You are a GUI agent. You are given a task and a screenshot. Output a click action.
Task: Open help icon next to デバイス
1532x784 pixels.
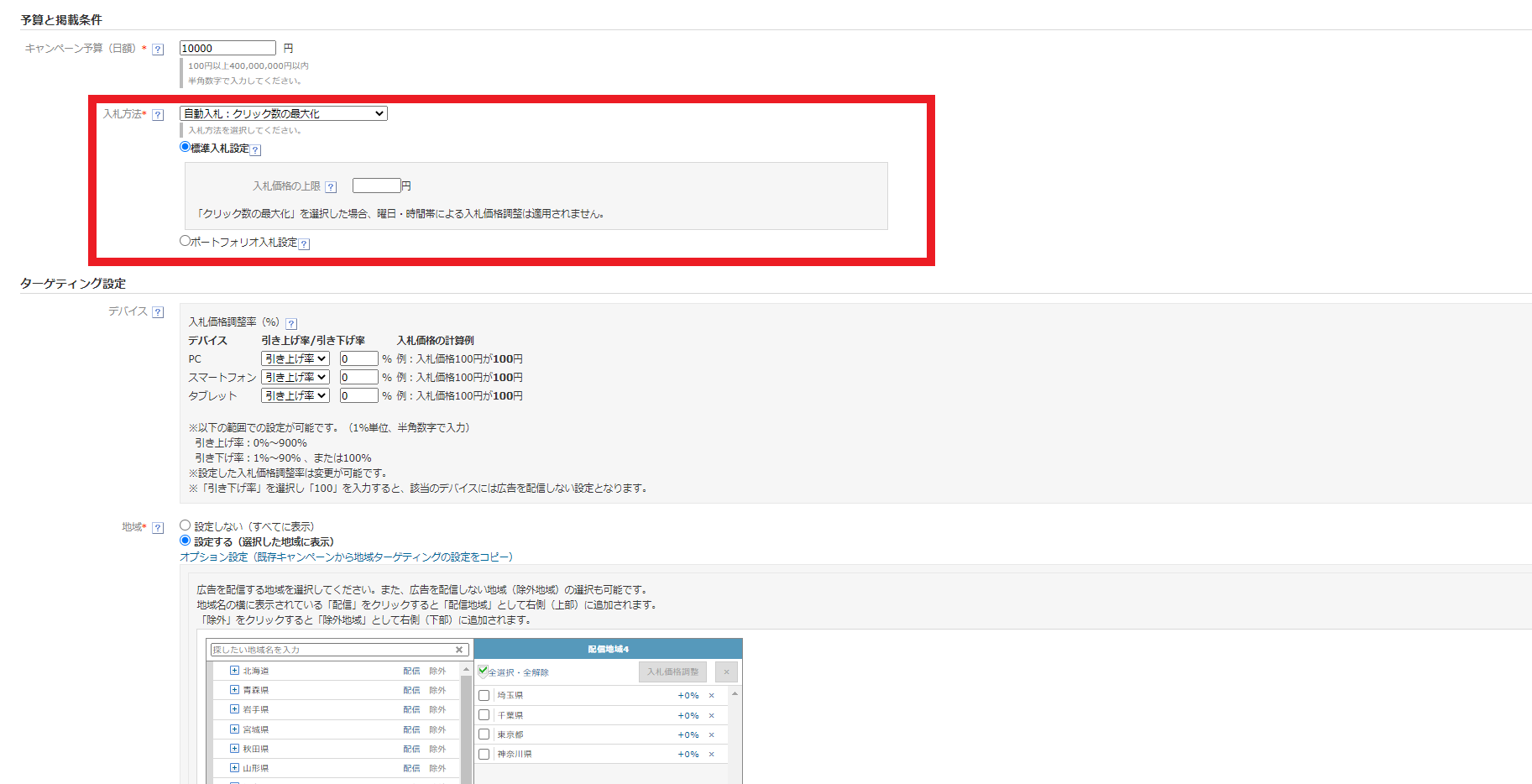158,312
